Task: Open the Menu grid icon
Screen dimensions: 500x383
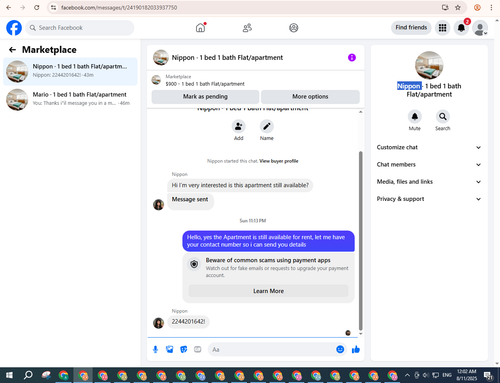Action: [x=442, y=28]
